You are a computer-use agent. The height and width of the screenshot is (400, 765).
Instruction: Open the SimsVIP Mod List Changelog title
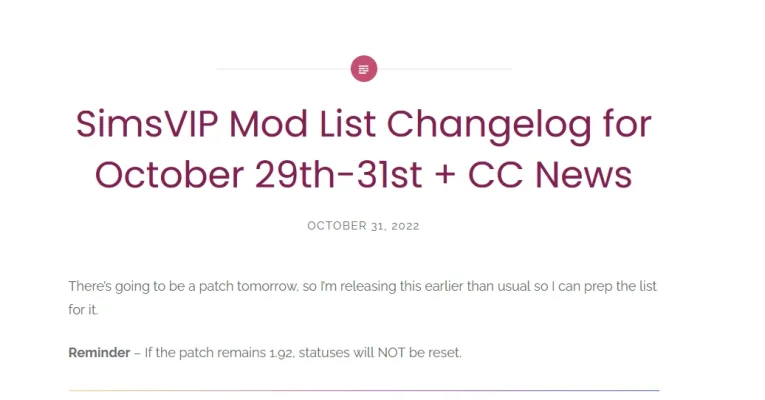tap(363, 149)
